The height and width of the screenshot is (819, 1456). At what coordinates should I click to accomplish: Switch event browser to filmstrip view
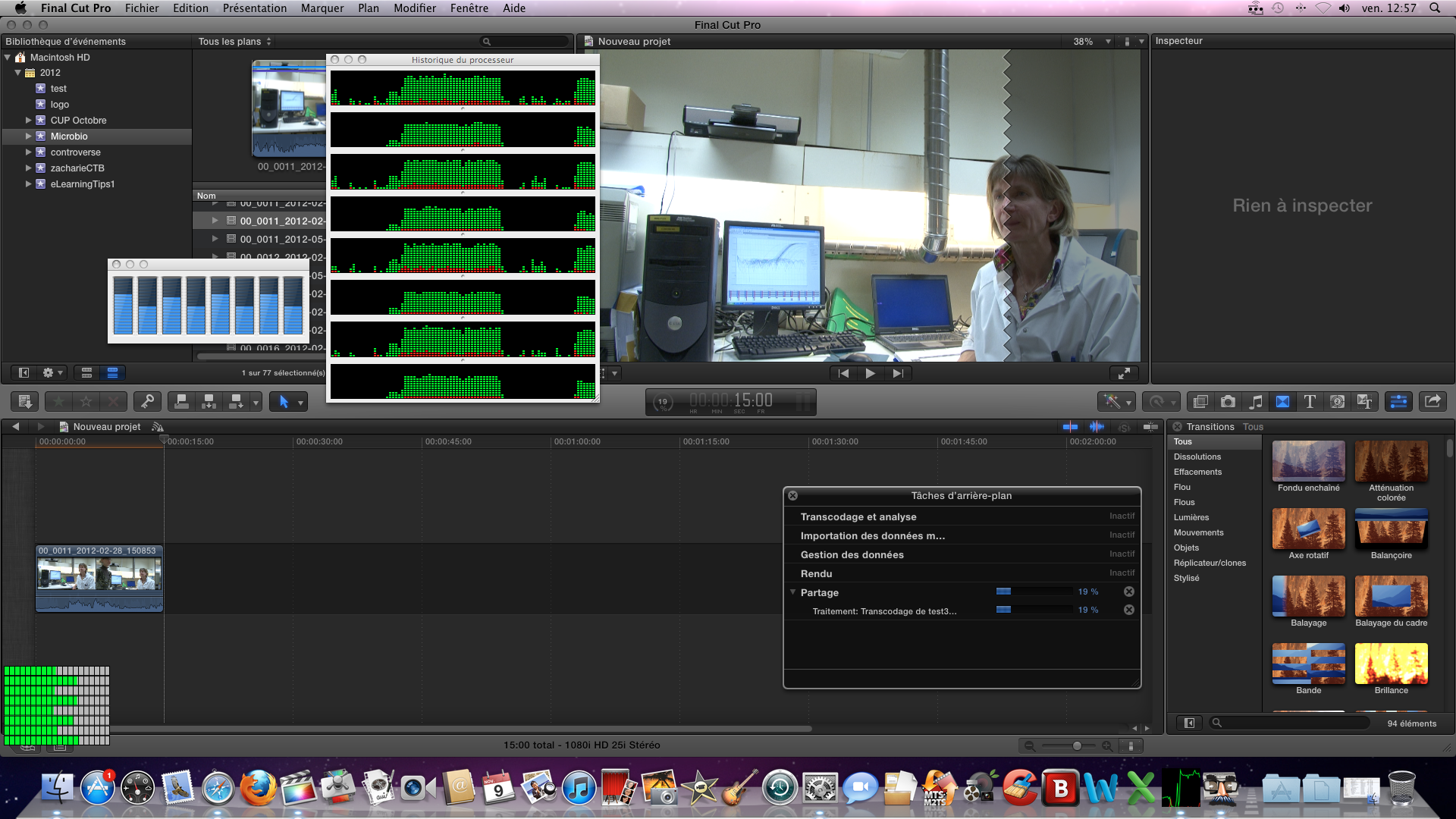[86, 372]
